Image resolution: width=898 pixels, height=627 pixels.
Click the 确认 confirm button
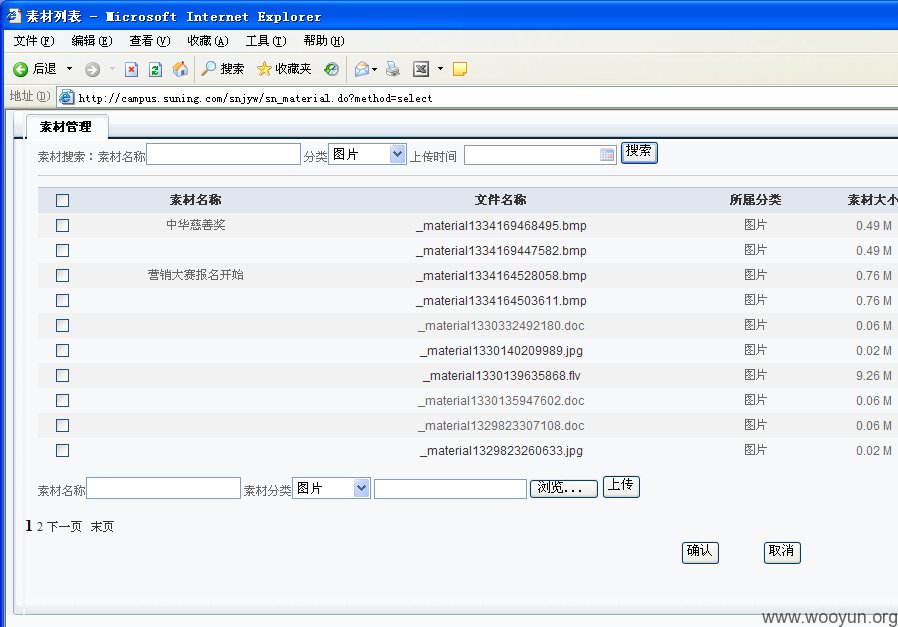[x=700, y=553]
